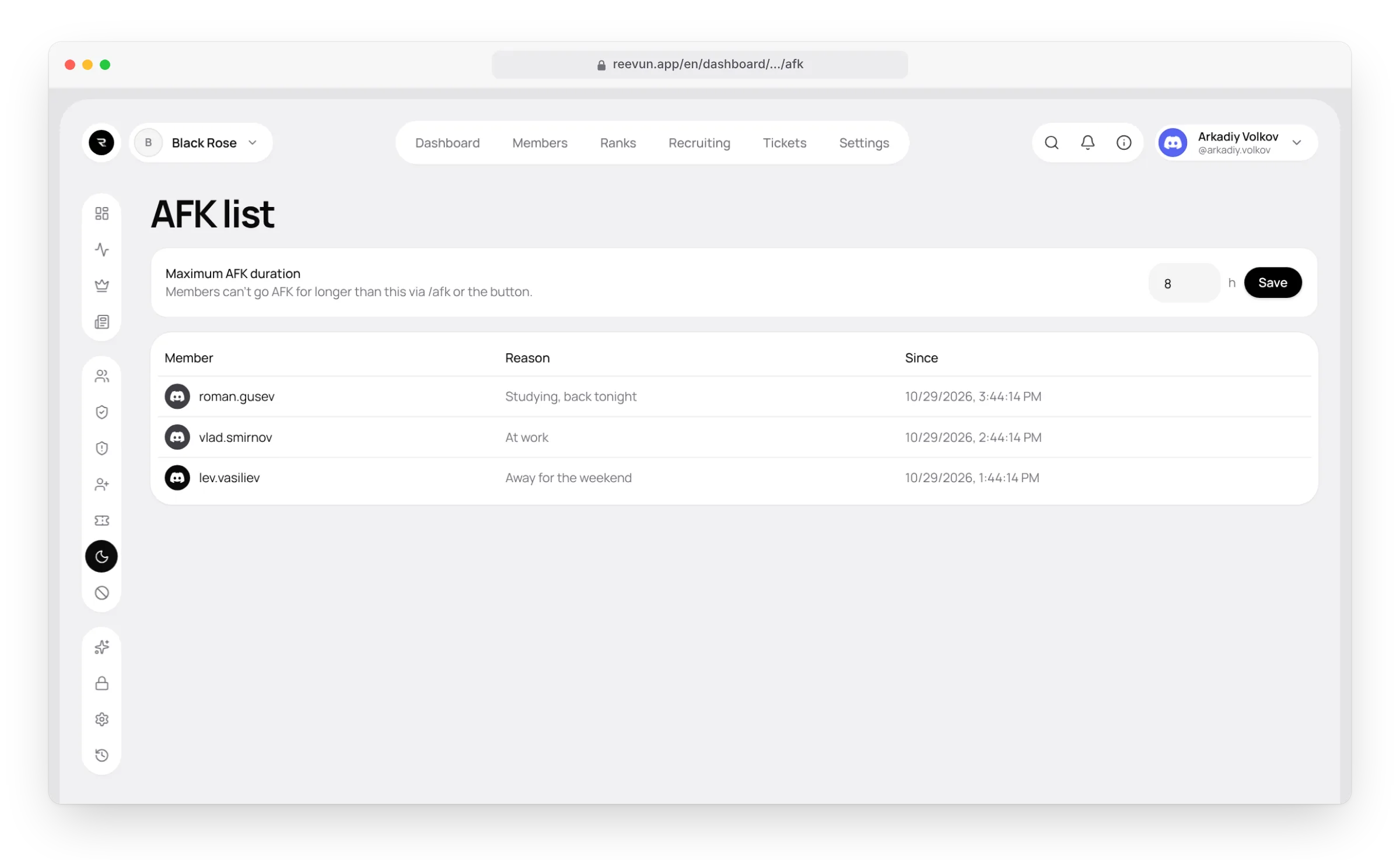Expand the Arkadiy Volkov account menu
The width and height of the screenshot is (1400, 860).
(1237, 142)
